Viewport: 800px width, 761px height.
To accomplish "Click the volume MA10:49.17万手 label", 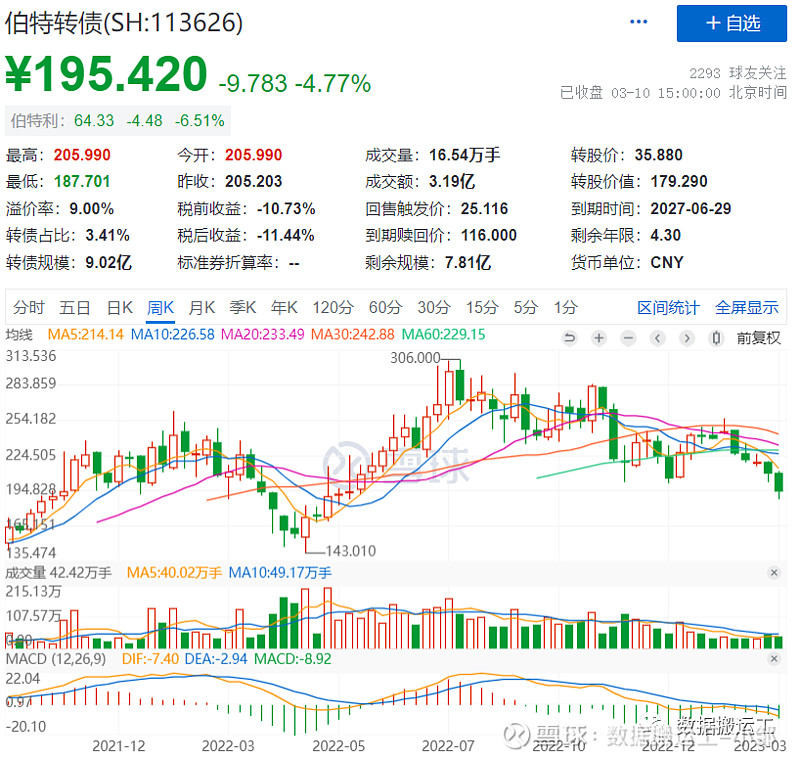I will click(x=280, y=572).
